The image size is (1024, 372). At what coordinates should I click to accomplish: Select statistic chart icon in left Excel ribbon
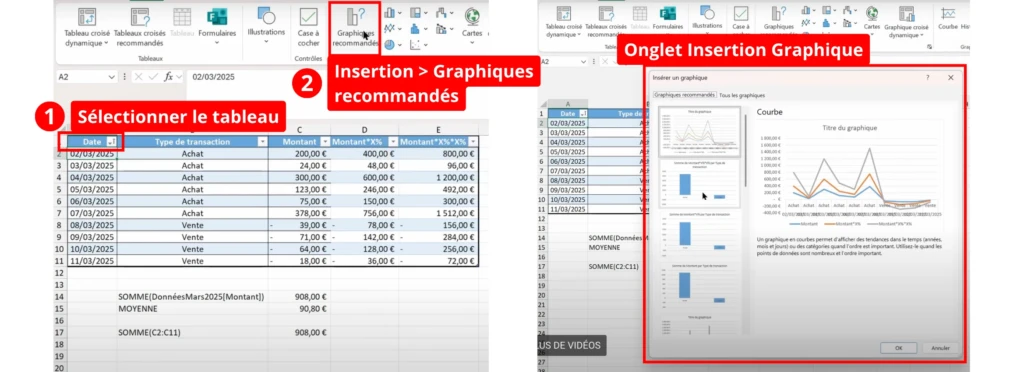click(x=415, y=29)
